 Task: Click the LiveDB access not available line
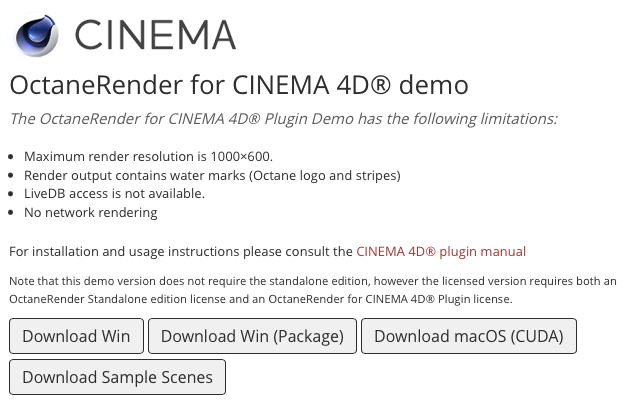114,193
